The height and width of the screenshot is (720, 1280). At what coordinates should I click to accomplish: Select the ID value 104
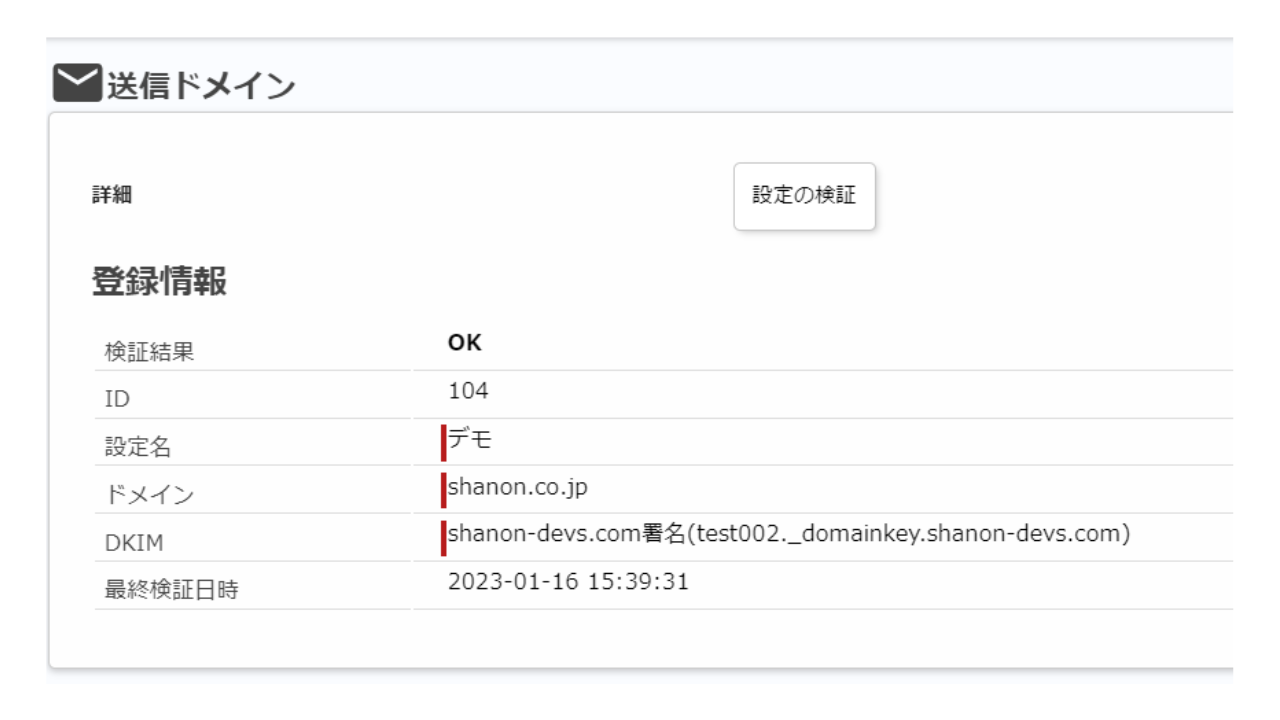pyautogui.click(x=468, y=391)
